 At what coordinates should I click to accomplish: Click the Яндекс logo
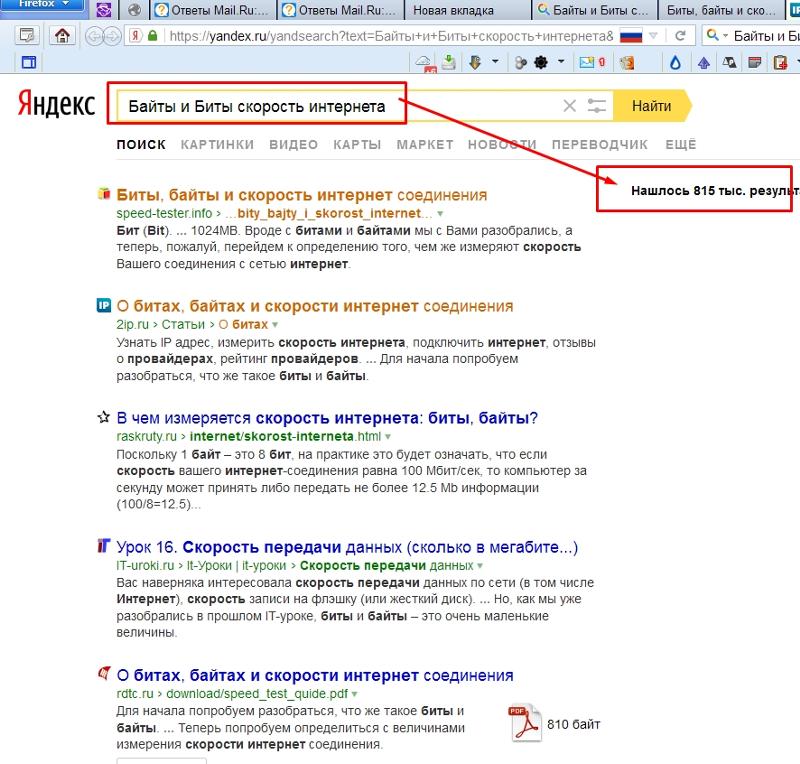[56, 104]
